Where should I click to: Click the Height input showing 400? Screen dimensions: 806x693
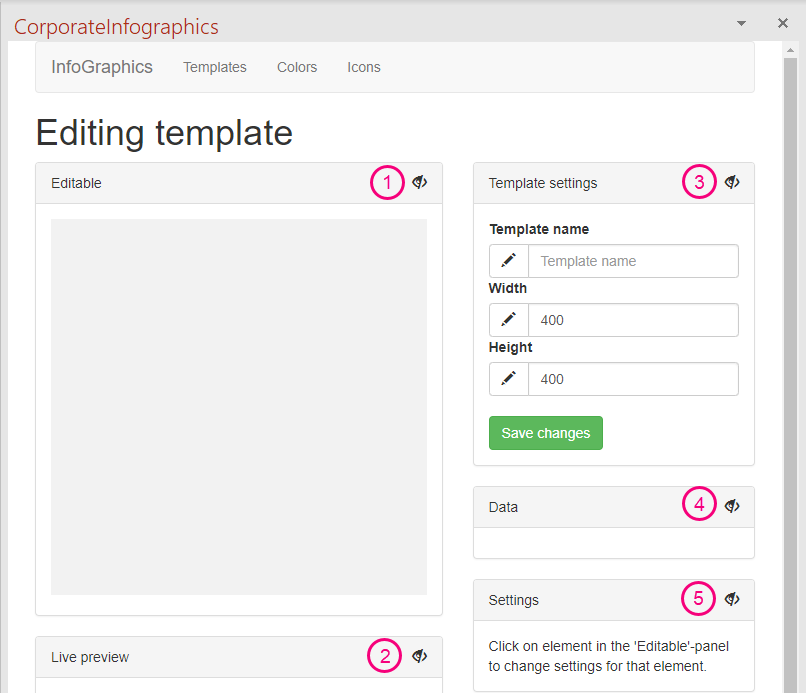pos(633,379)
